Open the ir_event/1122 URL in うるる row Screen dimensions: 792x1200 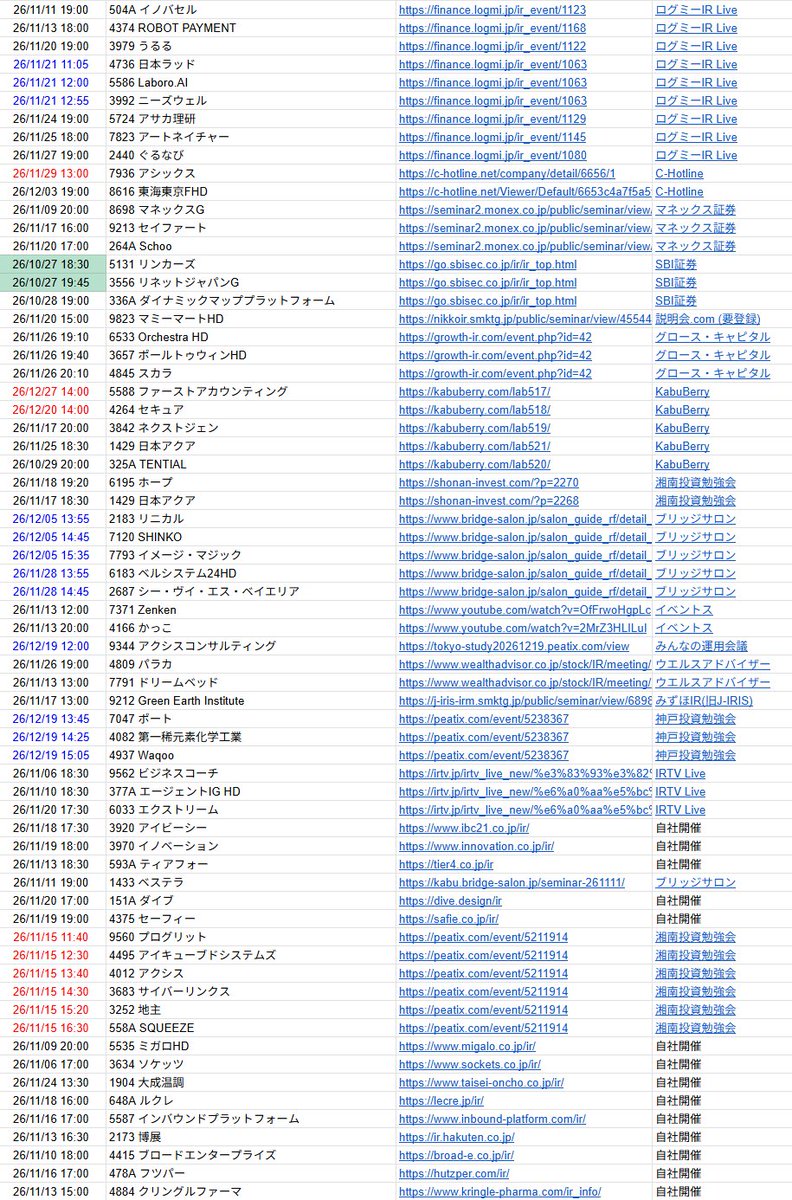point(492,46)
